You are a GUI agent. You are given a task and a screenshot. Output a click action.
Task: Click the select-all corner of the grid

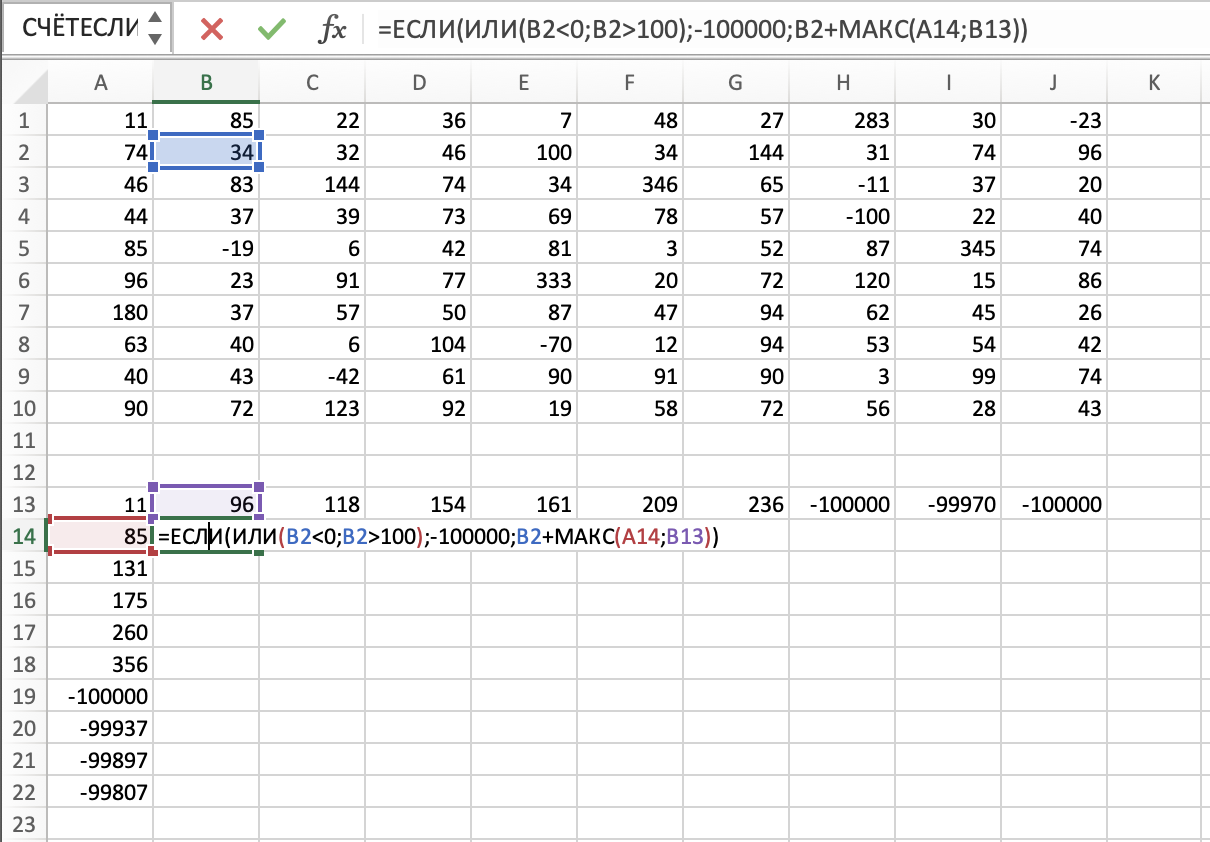coord(24,84)
